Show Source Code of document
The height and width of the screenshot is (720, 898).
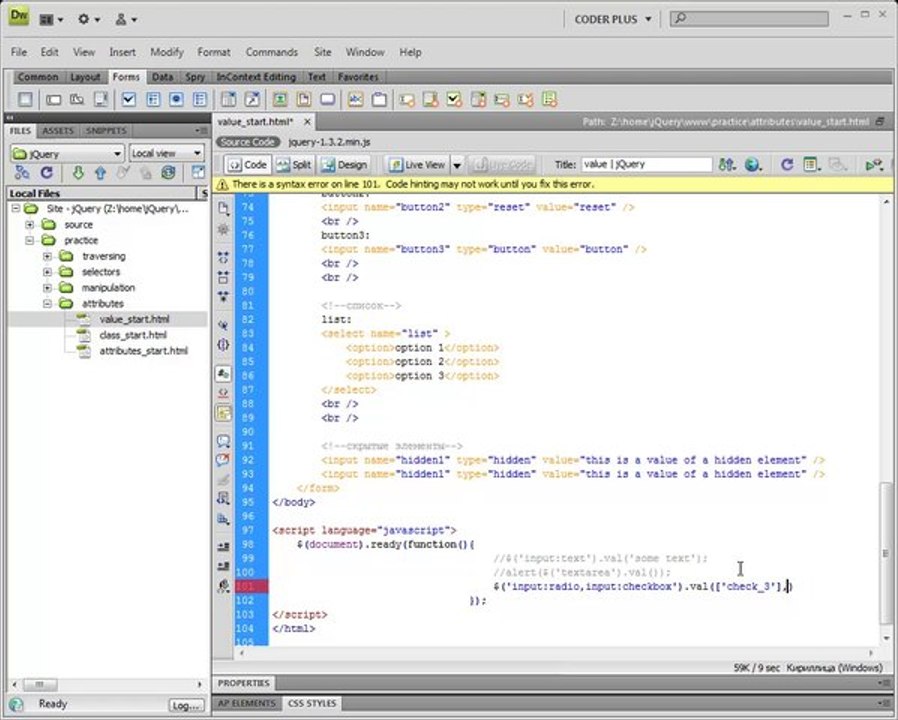(248, 142)
